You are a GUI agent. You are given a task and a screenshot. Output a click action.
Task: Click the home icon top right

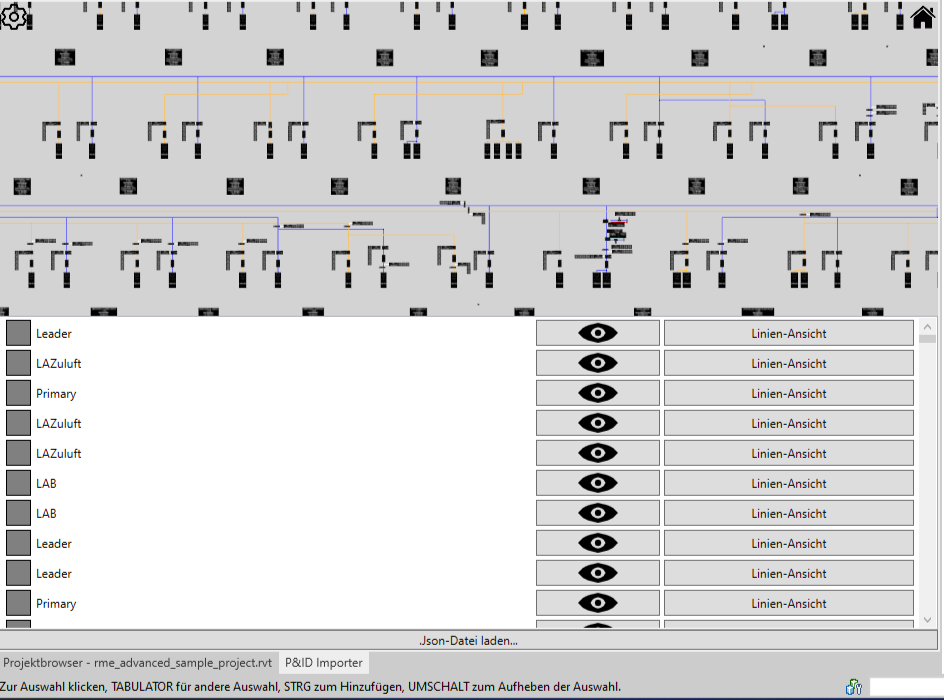(921, 17)
